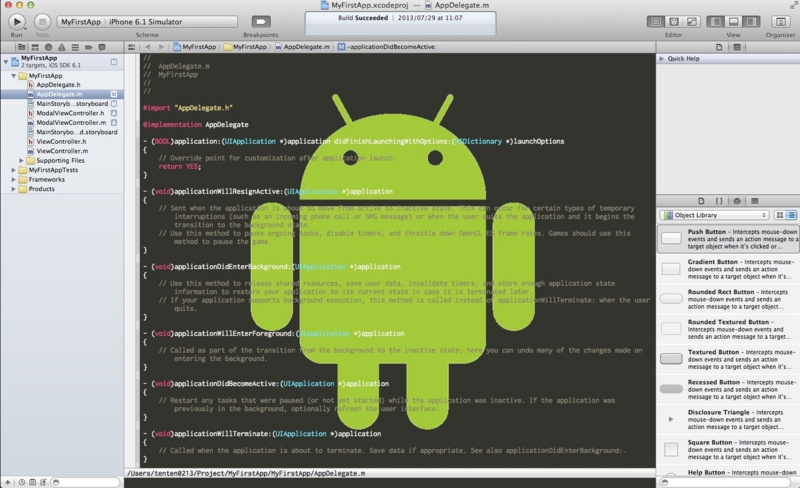The height and width of the screenshot is (488, 800).
Task: Go forward in editor history
Action: [161, 47]
